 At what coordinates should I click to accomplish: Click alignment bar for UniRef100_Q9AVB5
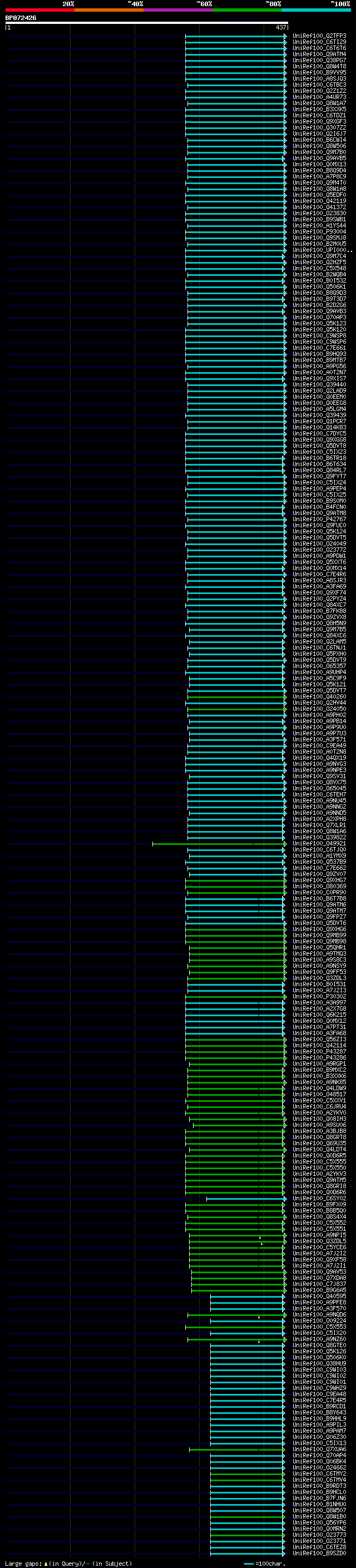point(235,159)
